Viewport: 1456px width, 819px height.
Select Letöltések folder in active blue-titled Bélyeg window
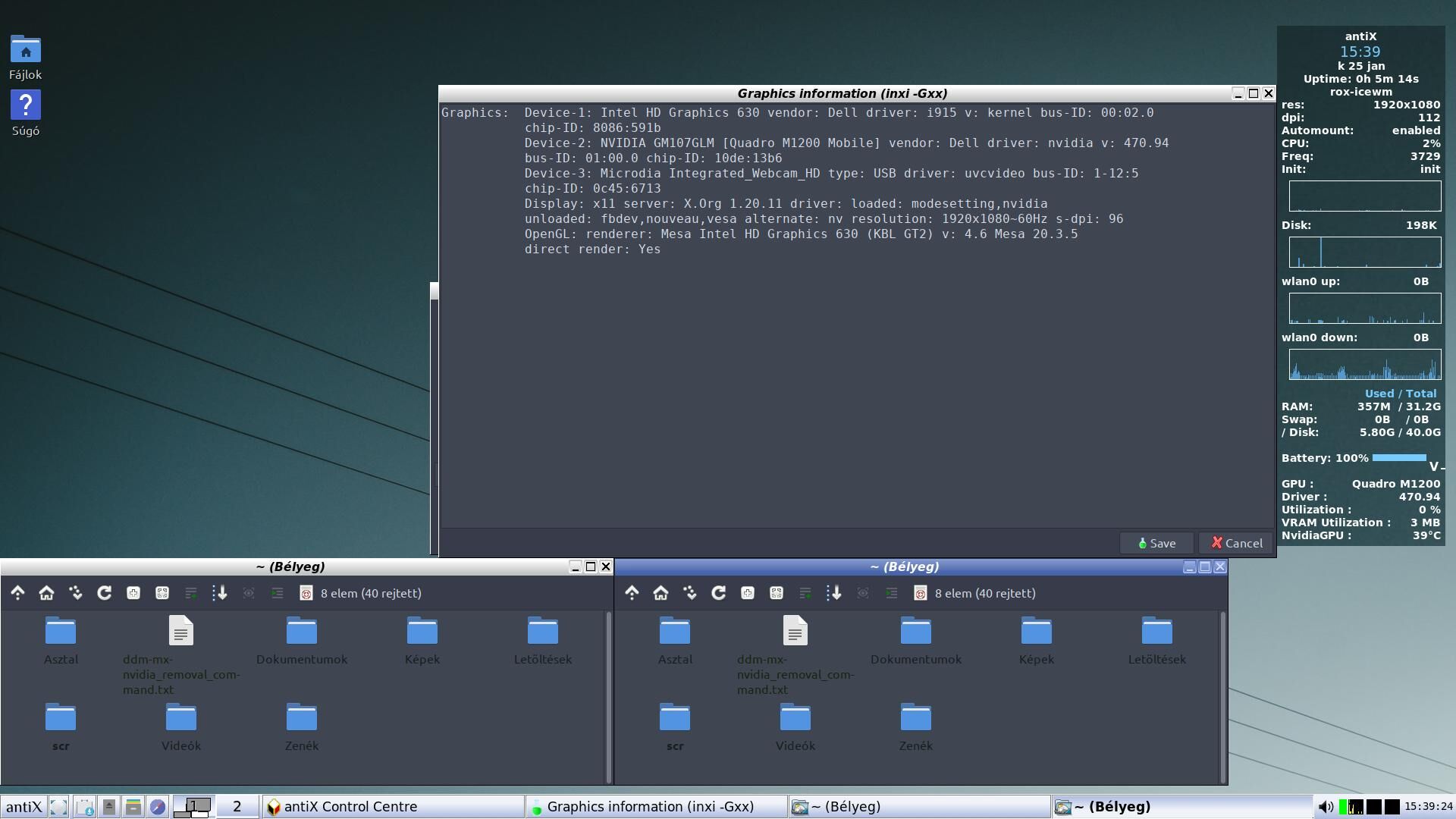(x=1157, y=641)
